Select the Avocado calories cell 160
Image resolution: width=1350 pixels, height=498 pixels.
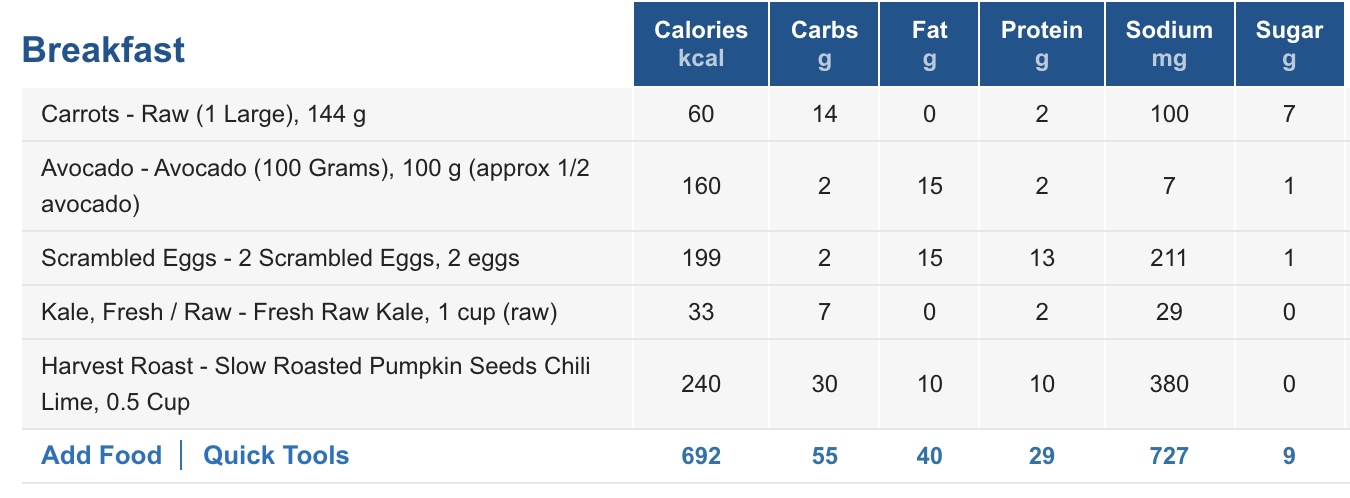click(x=701, y=185)
